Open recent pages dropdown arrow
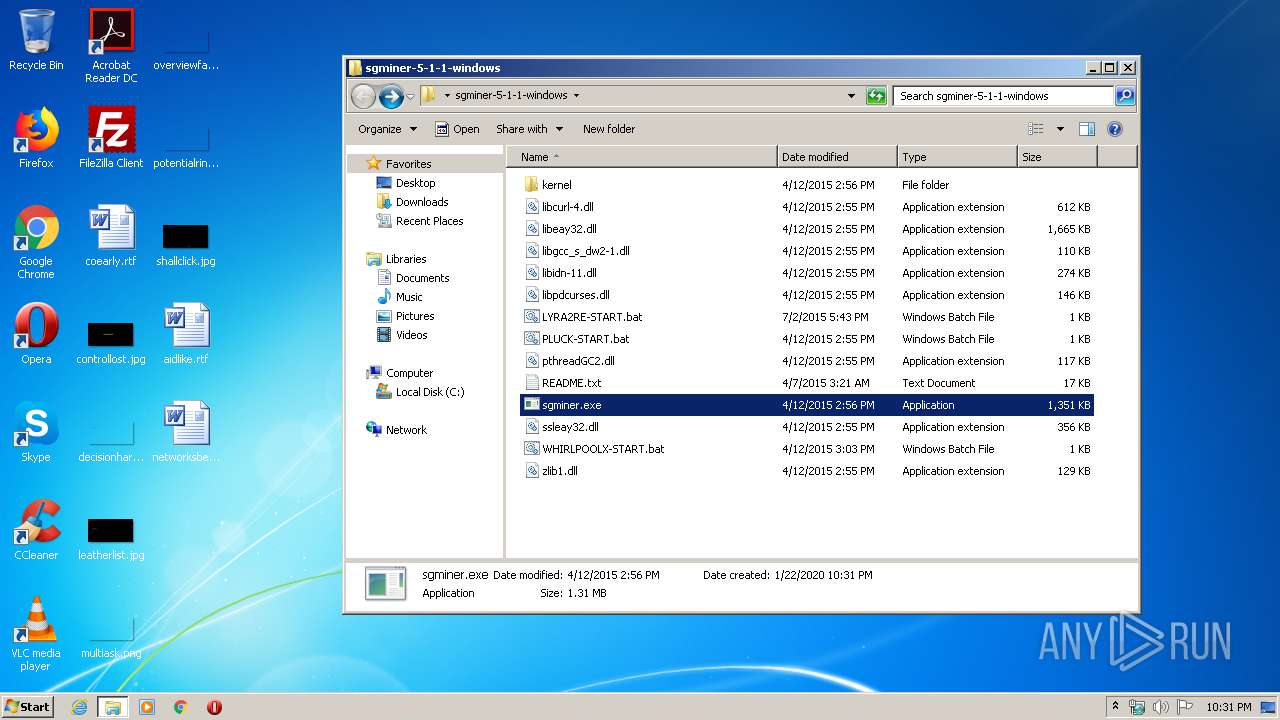The image size is (1280, 720). [410, 97]
